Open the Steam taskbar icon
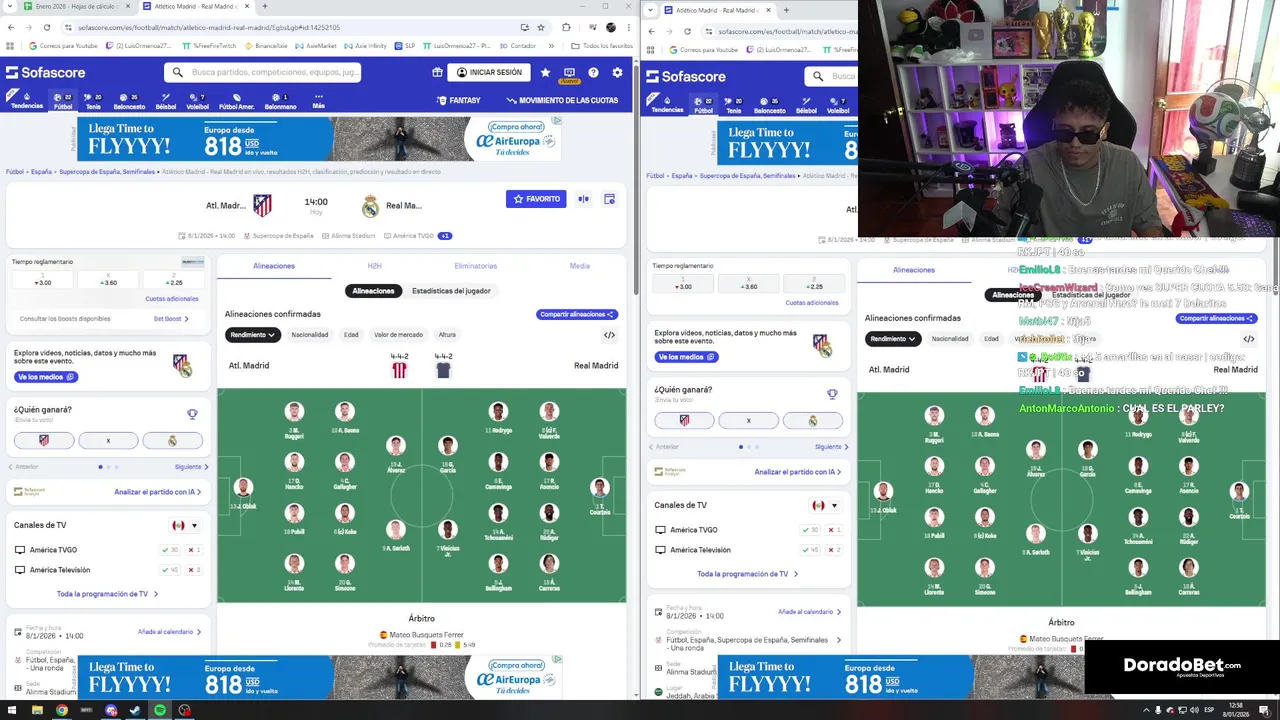1280x720 pixels. coord(135,710)
